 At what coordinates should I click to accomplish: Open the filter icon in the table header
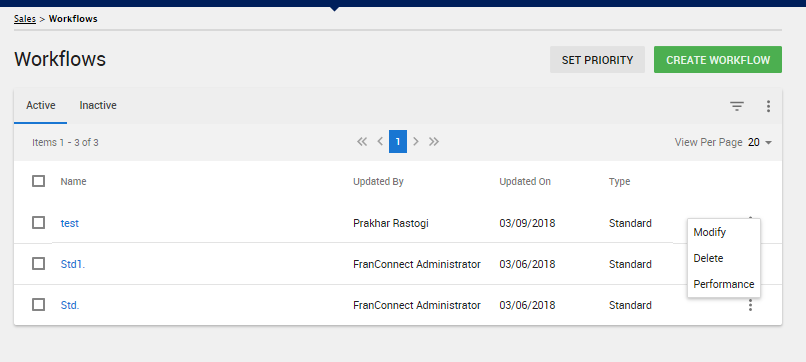[737, 106]
